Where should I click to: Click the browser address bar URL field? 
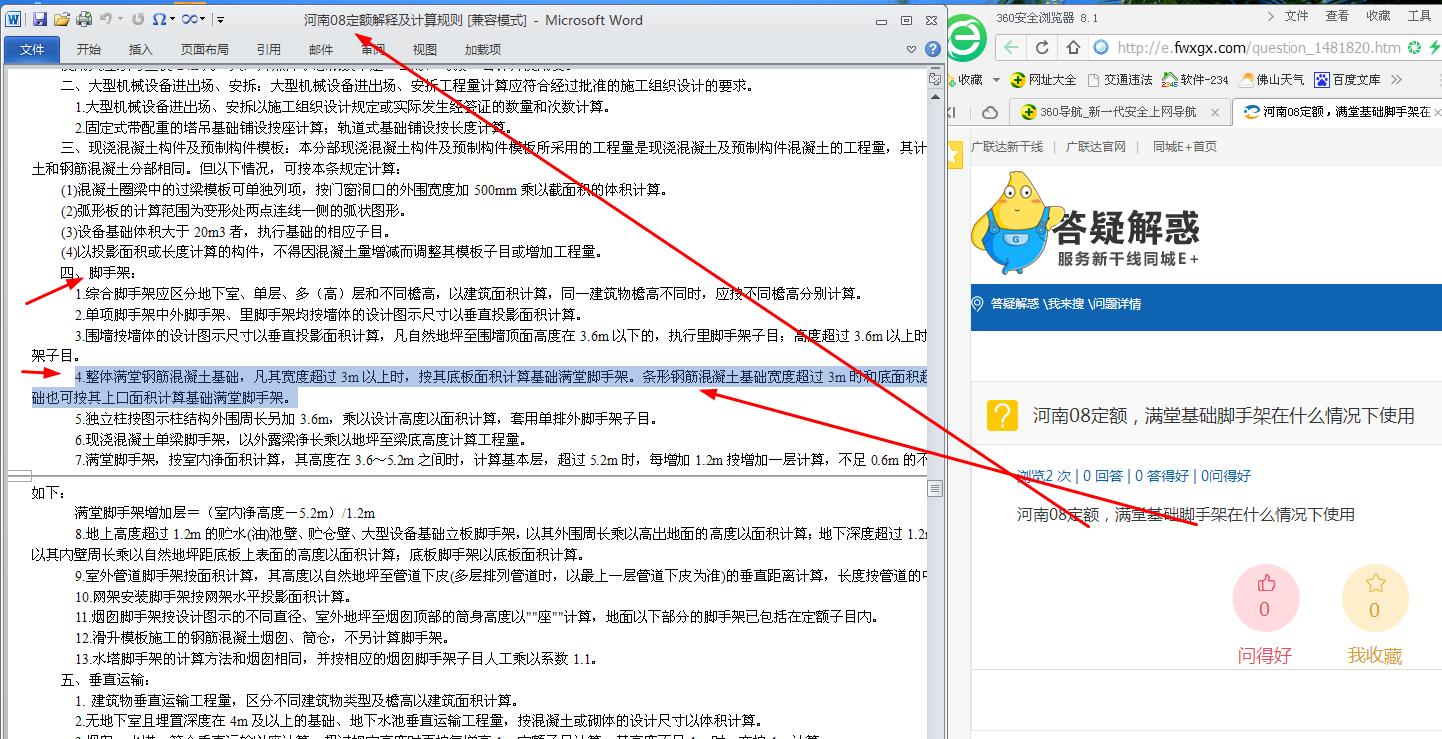pos(1258,48)
